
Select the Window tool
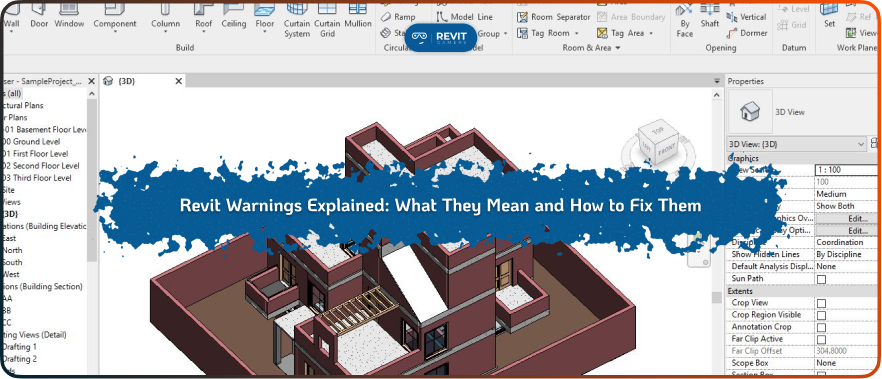tap(69, 16)
